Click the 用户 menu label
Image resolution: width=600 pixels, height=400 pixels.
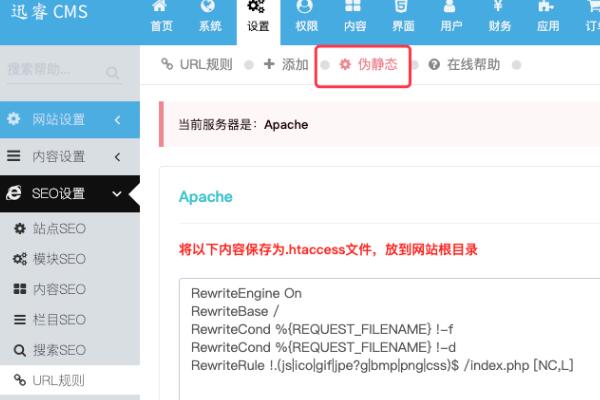(452, 26)
